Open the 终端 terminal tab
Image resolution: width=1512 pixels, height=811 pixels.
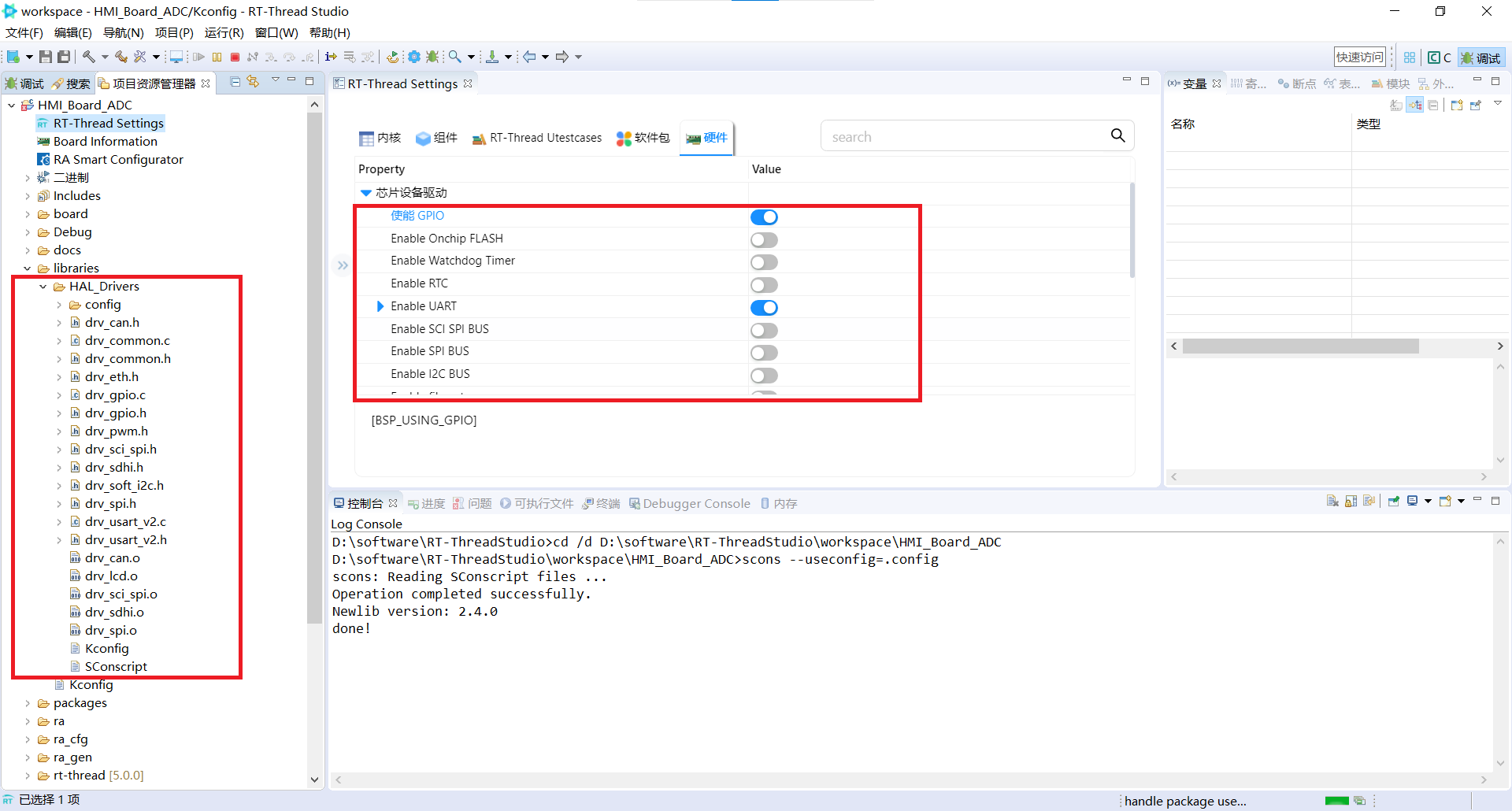click(x=601, y=504)
